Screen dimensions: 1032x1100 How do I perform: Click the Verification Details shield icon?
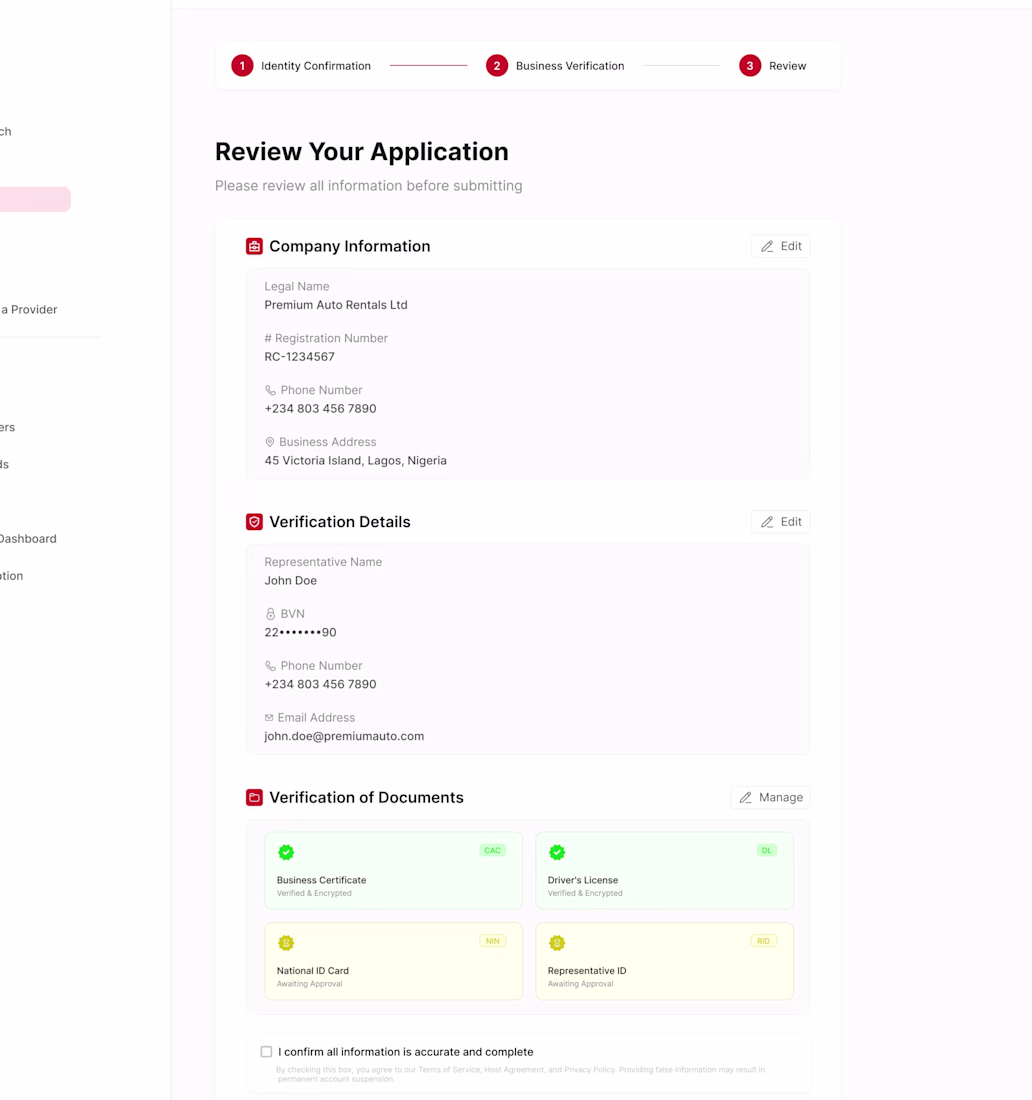click(254, 522)
